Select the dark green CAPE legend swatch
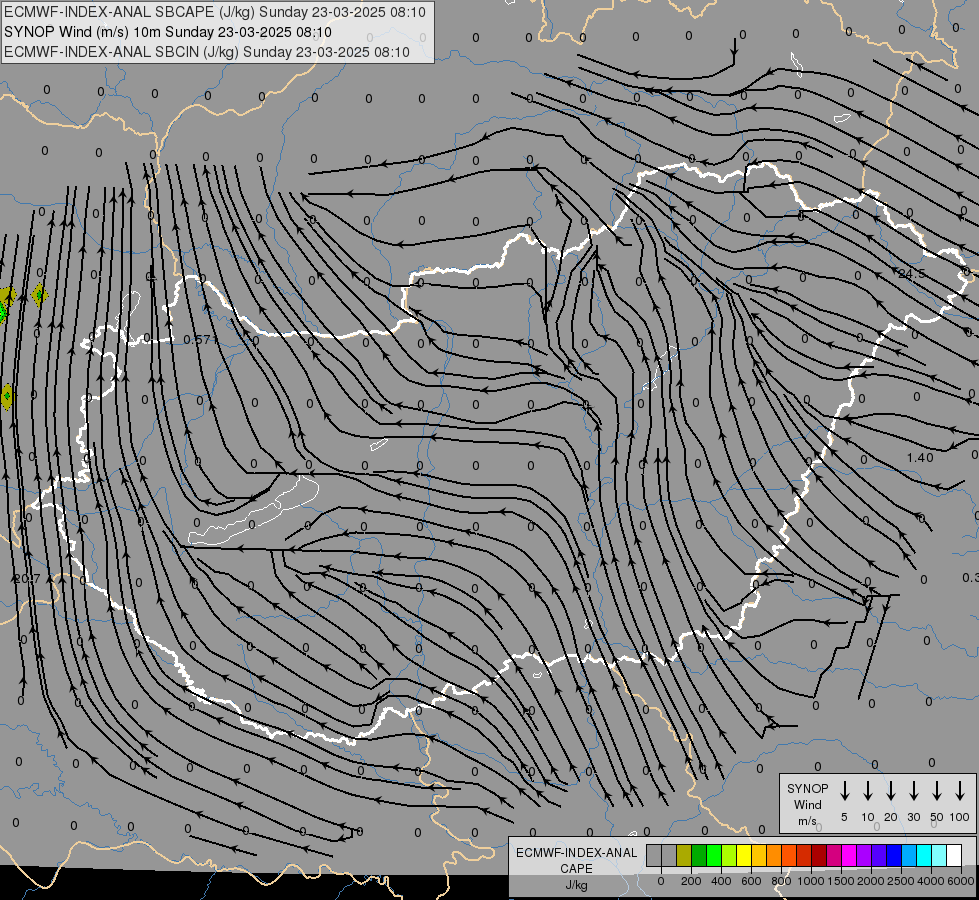 (x=699, y=855)
